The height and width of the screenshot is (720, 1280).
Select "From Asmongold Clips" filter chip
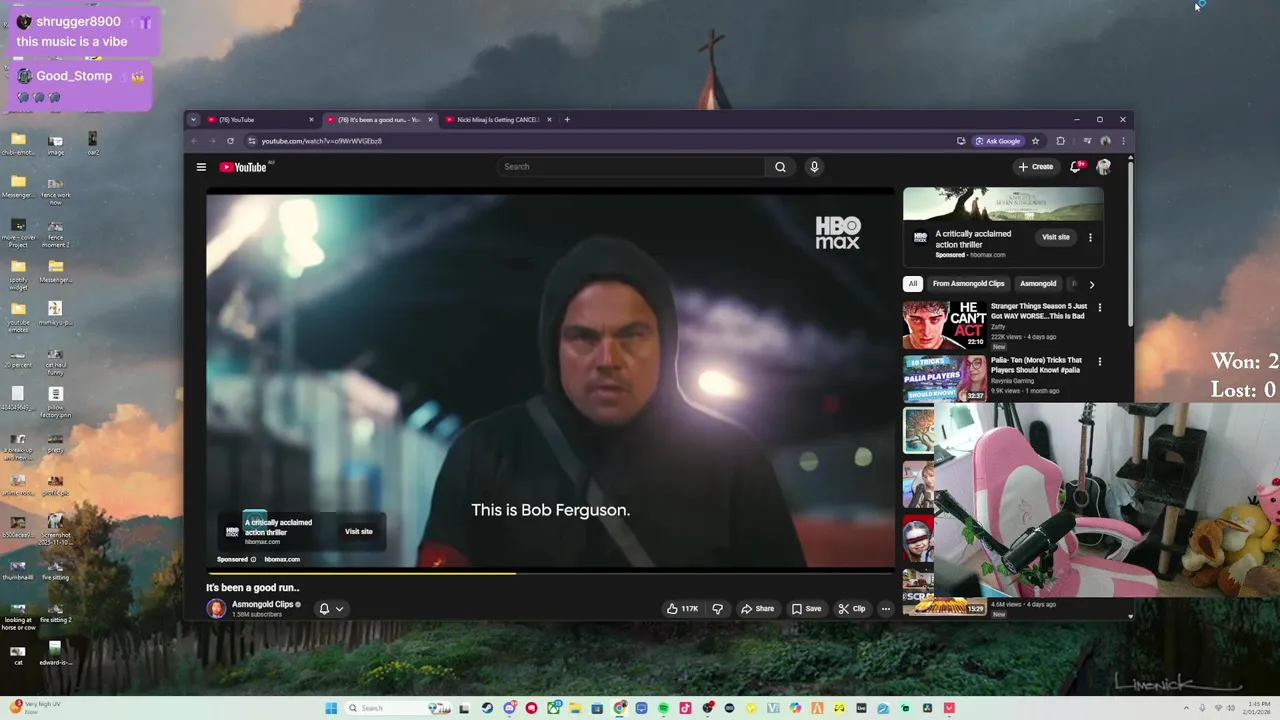(x=969, y=284)
